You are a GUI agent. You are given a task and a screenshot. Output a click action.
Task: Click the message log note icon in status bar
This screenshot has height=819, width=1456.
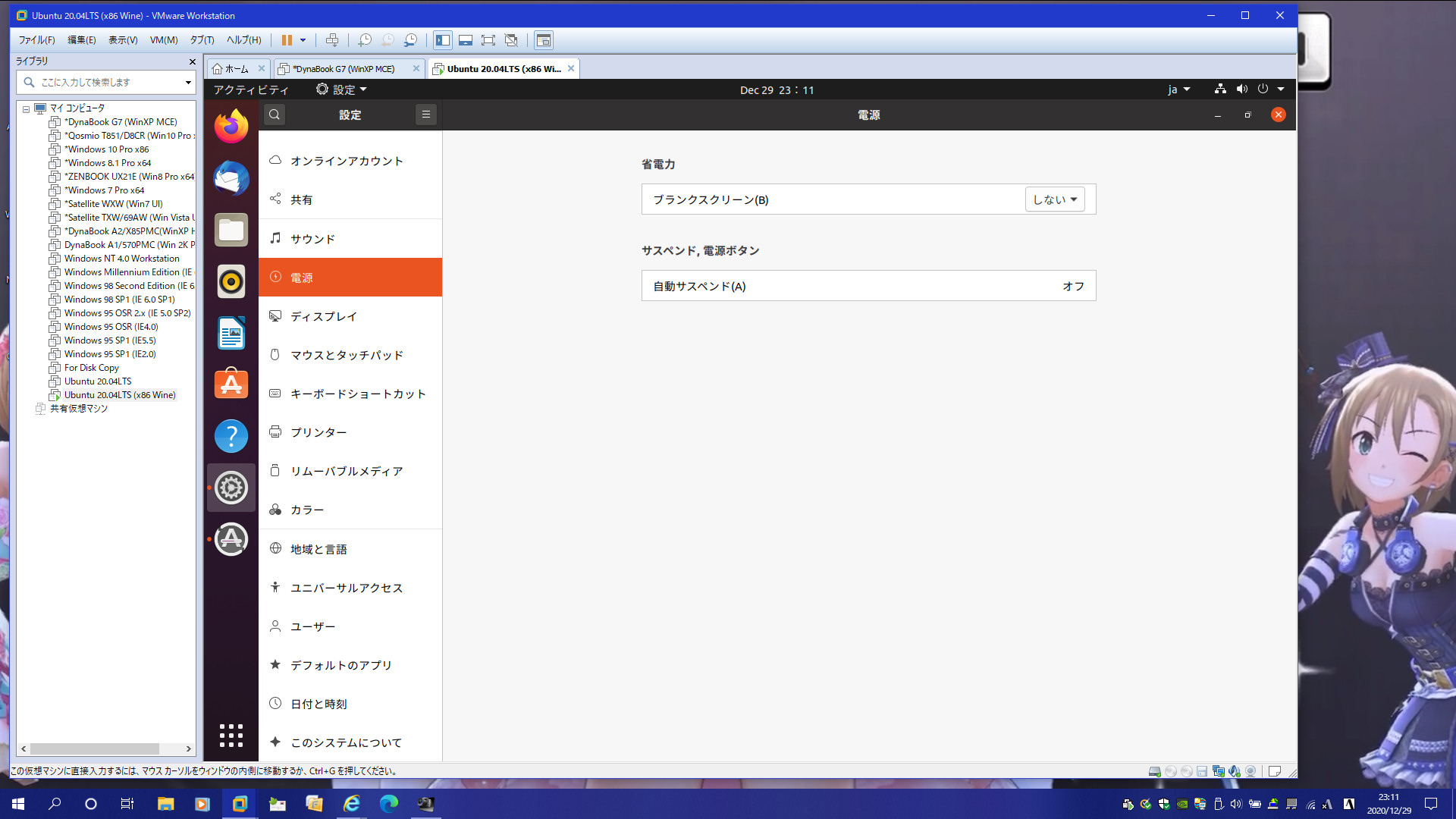coord(1275,771)
